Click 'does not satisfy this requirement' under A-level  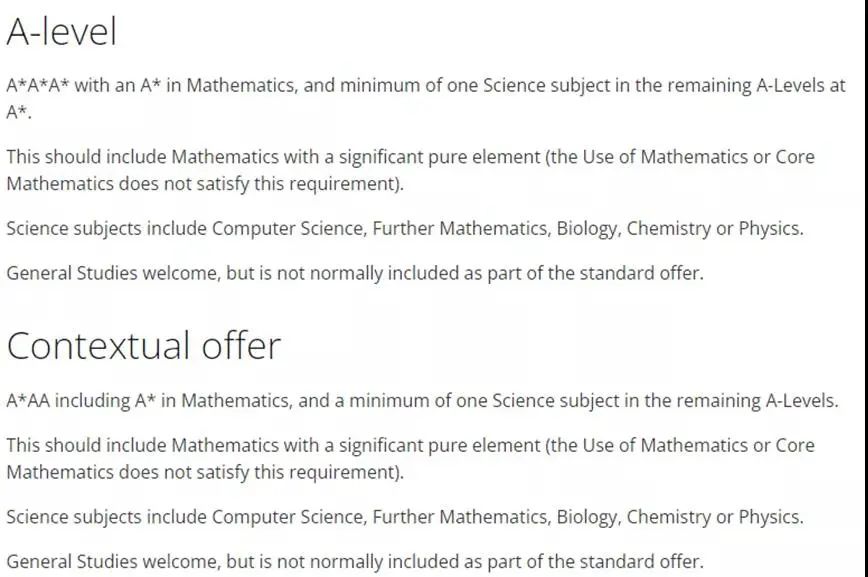pos(259,184)
